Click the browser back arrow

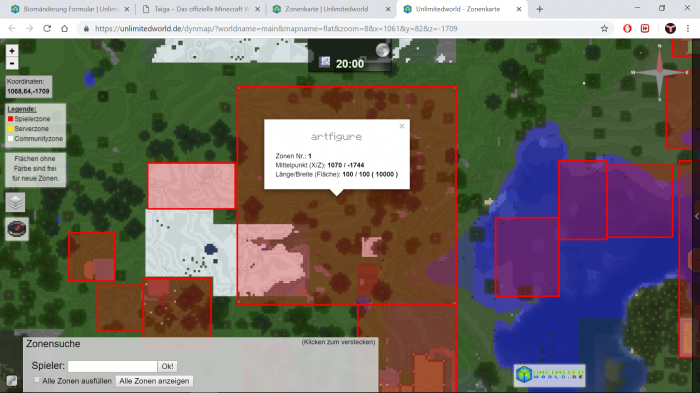pos(12,29)
